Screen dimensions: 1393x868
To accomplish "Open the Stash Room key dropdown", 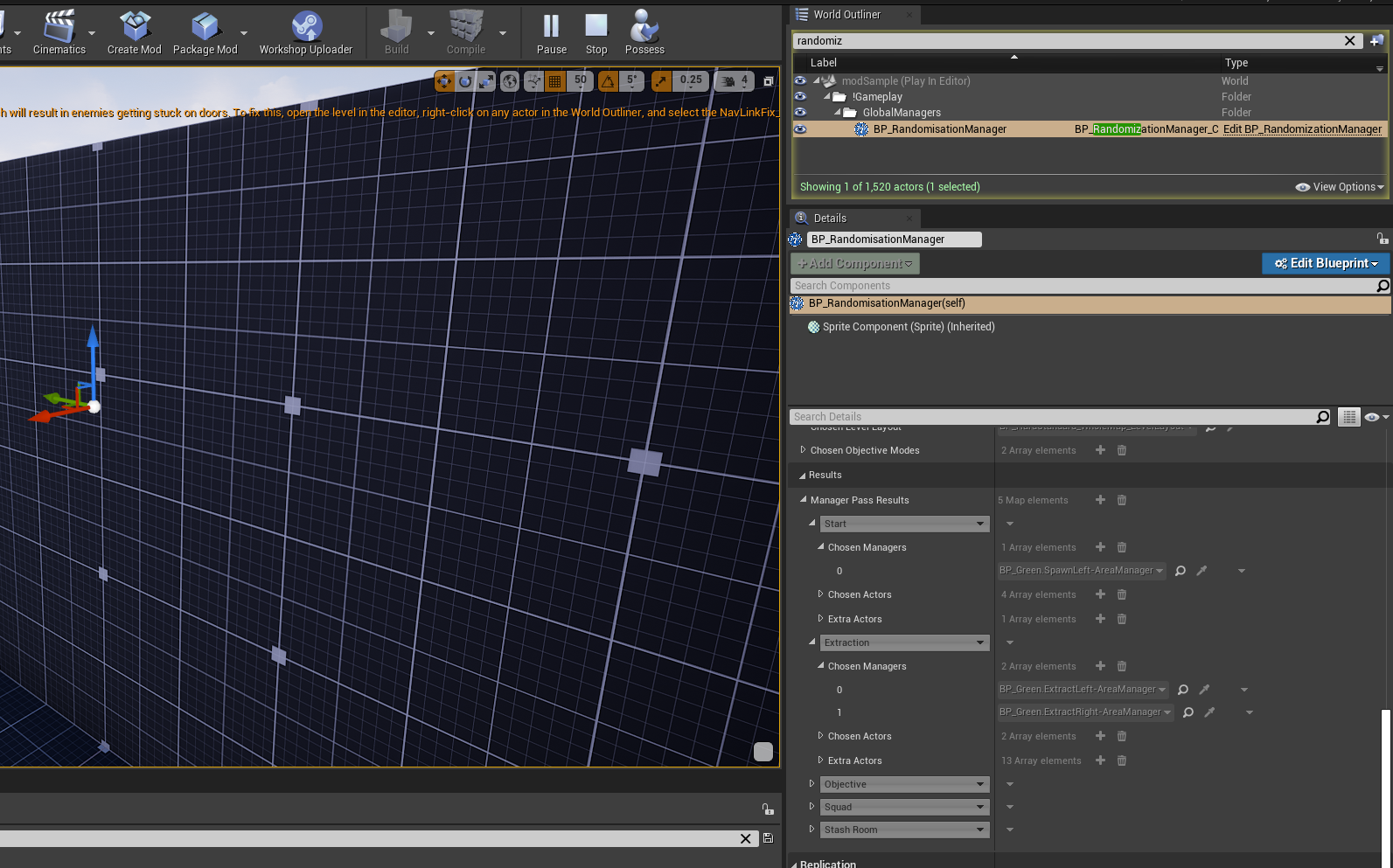I will tap(904, 830).
